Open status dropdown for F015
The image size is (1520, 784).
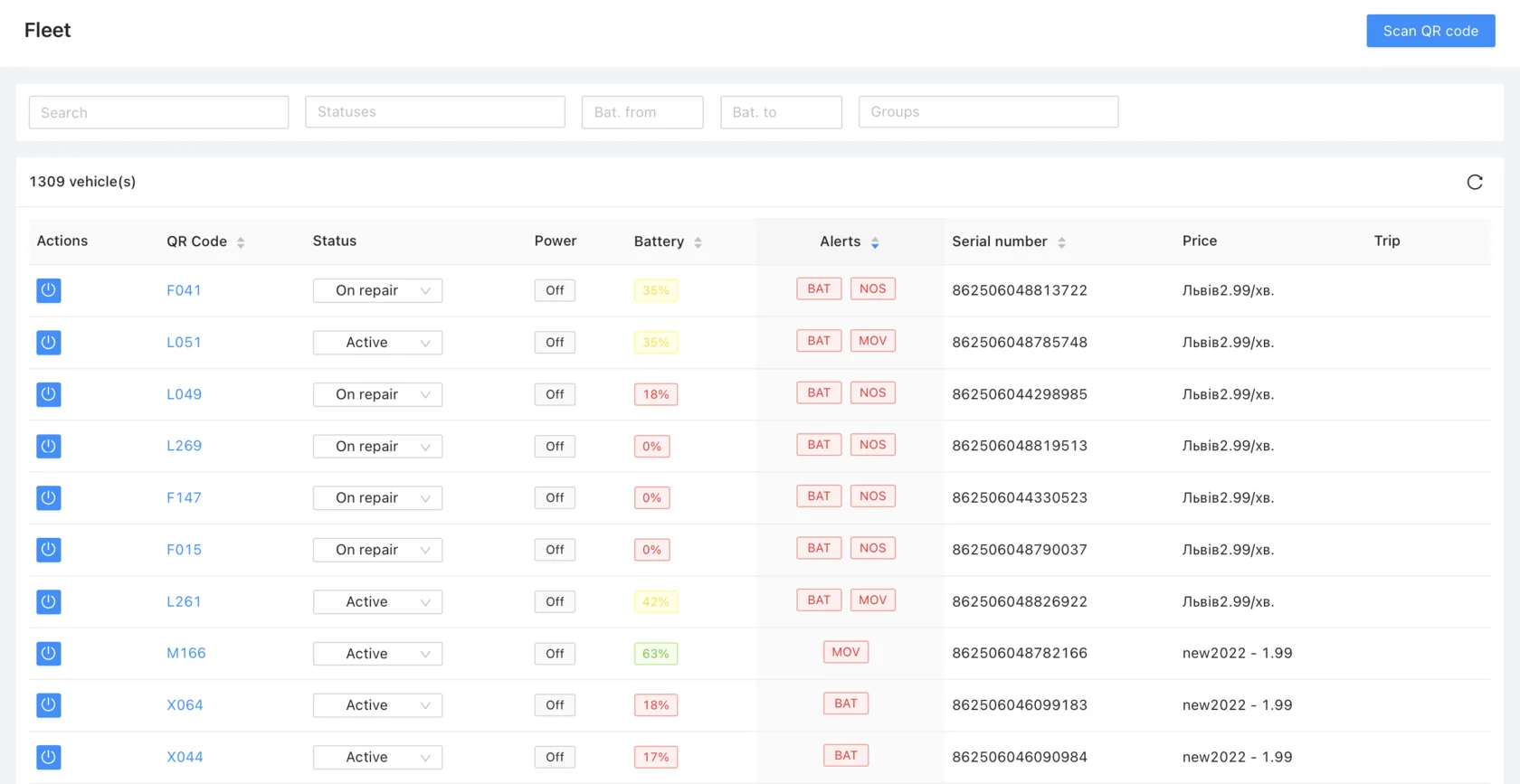(x=377, y=550)
